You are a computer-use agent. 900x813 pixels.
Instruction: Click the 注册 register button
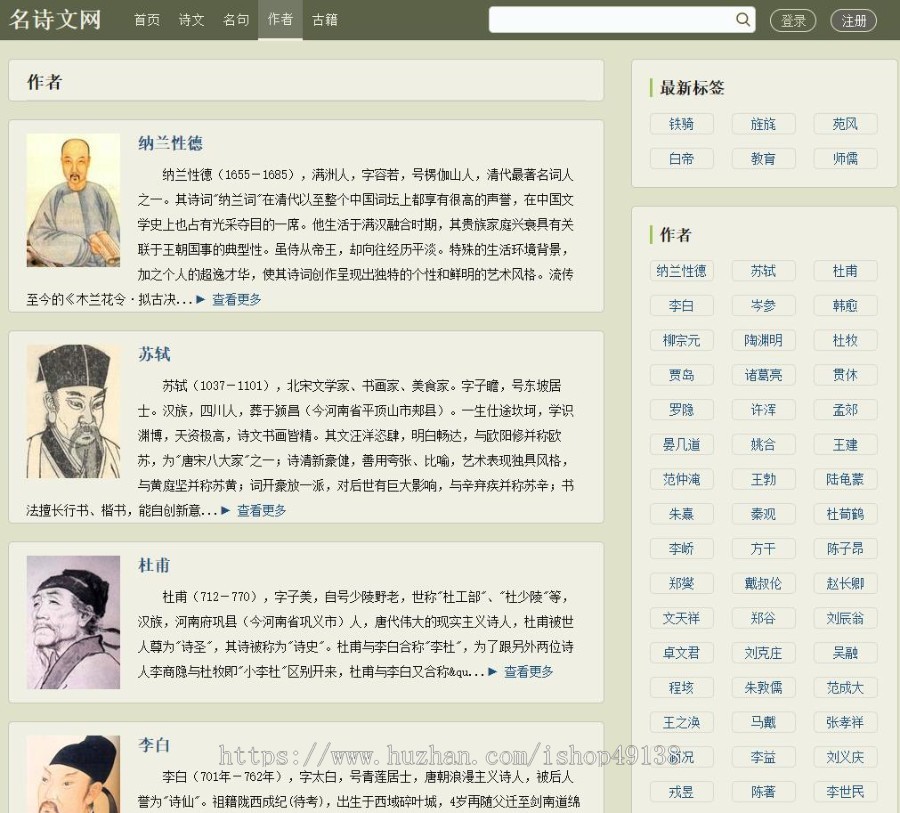854,21
